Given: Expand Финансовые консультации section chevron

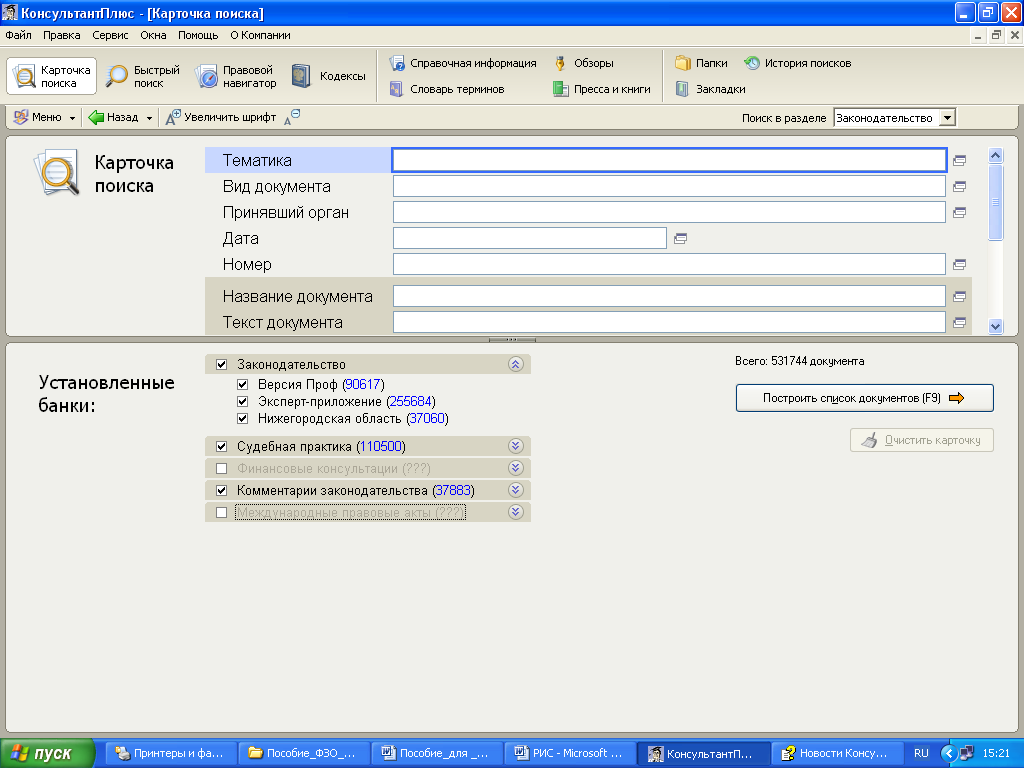Looking at the screenshot, I should (x=516, y=468).
